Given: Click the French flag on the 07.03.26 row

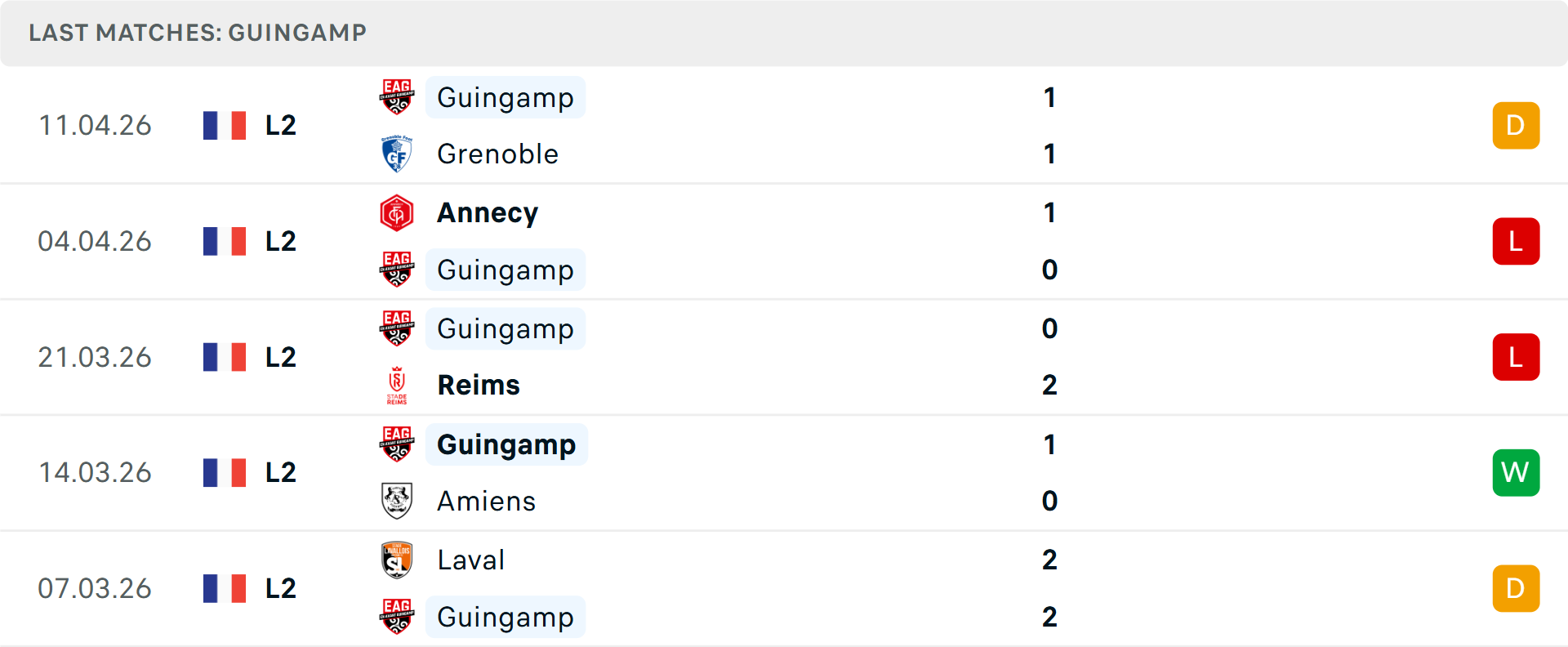Looking at the screenshot, I should pos(225,588).
